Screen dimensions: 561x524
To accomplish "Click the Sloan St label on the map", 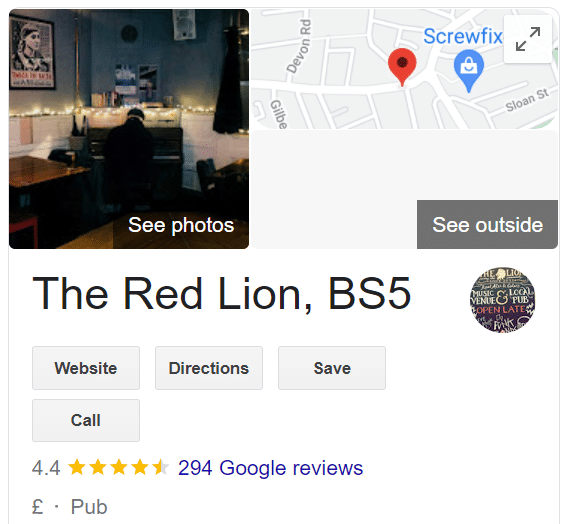I will (527, 101).
